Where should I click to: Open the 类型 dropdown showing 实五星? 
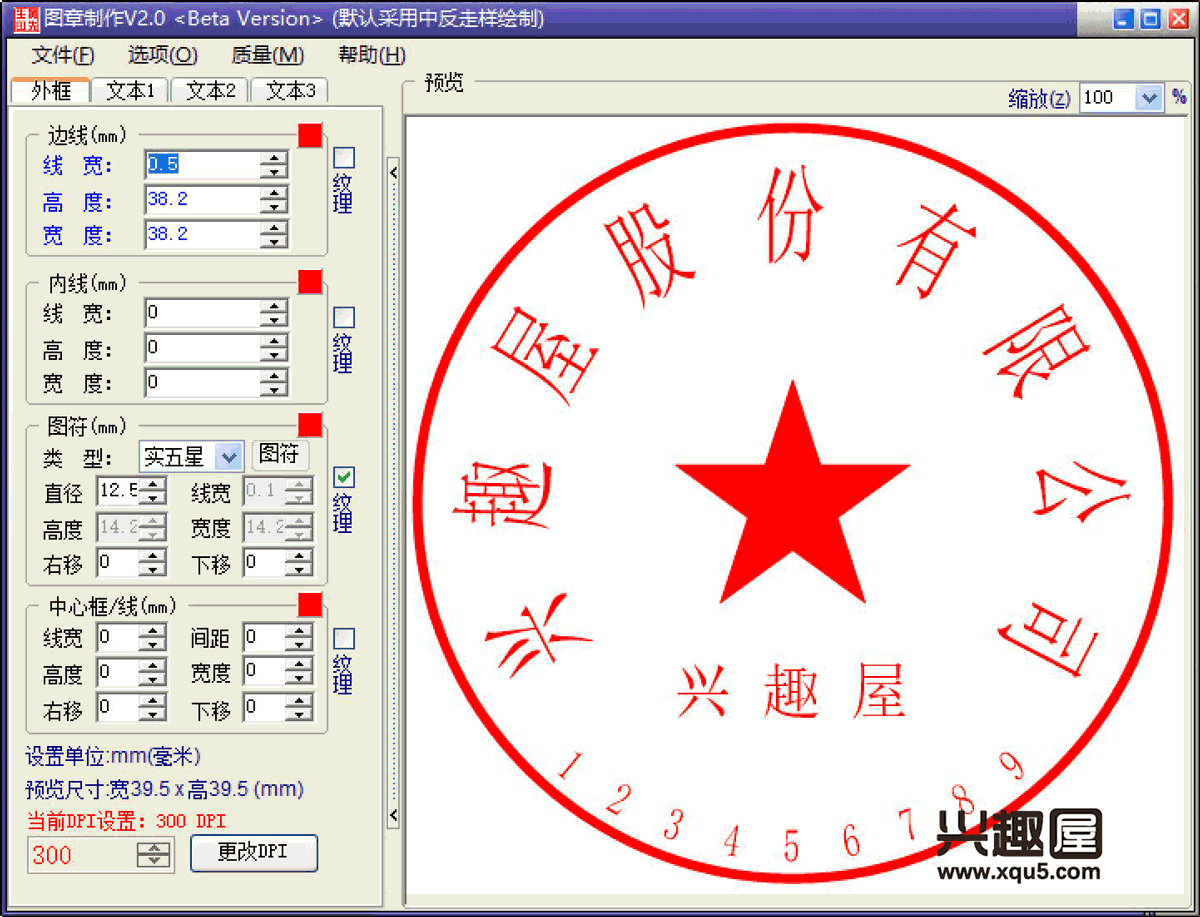coord(191,457)
